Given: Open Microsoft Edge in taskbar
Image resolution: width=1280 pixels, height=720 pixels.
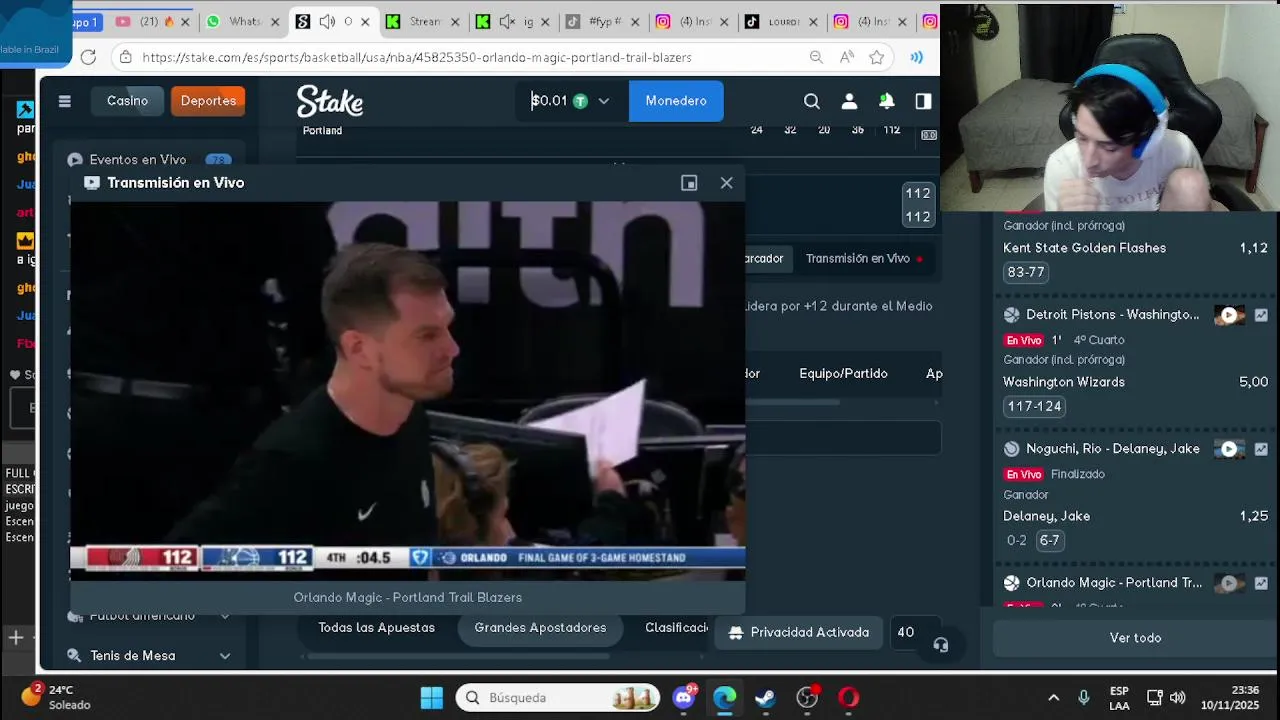Looking at the screenshot, I should click(725, 697).
